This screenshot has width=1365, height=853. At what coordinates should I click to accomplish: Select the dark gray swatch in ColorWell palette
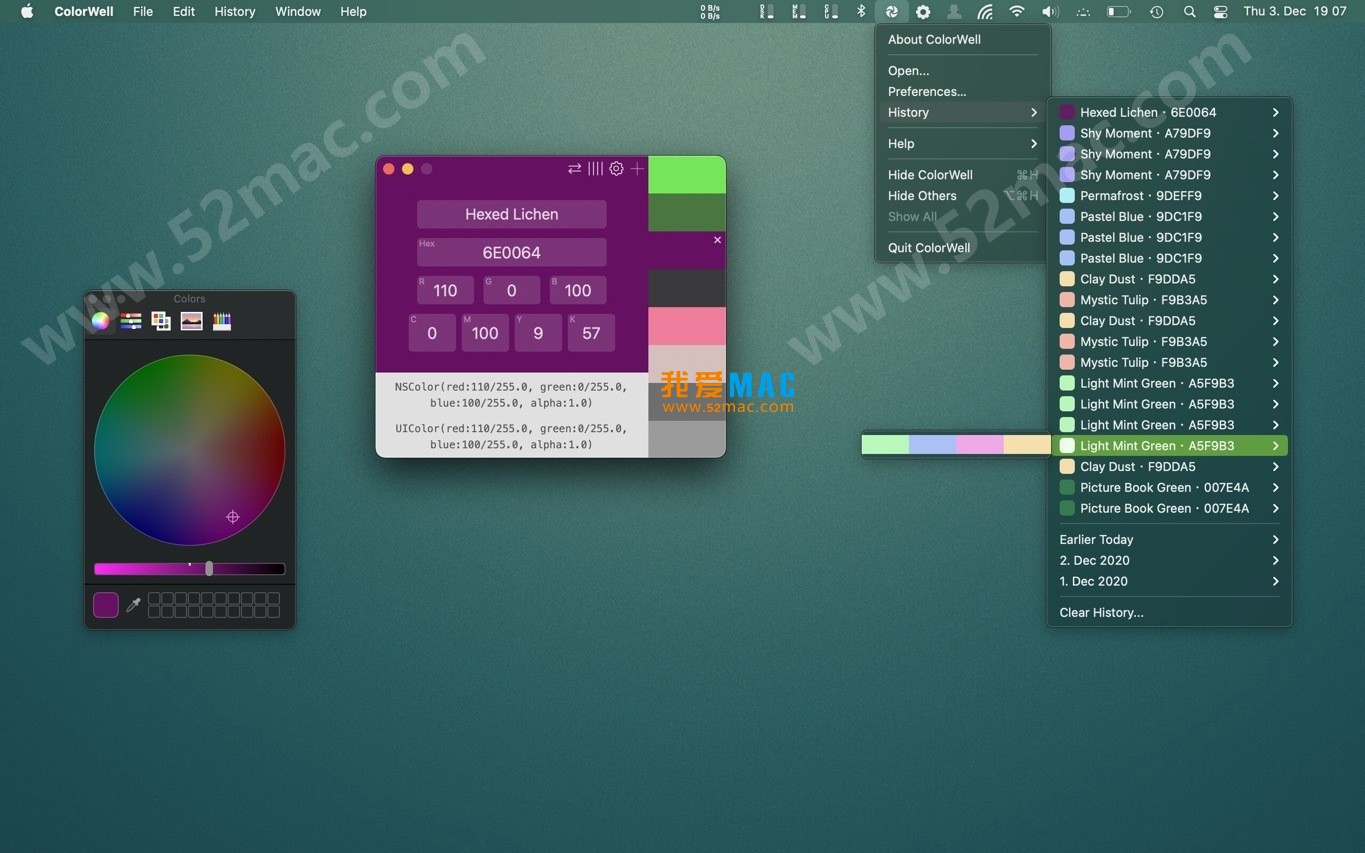687,289
